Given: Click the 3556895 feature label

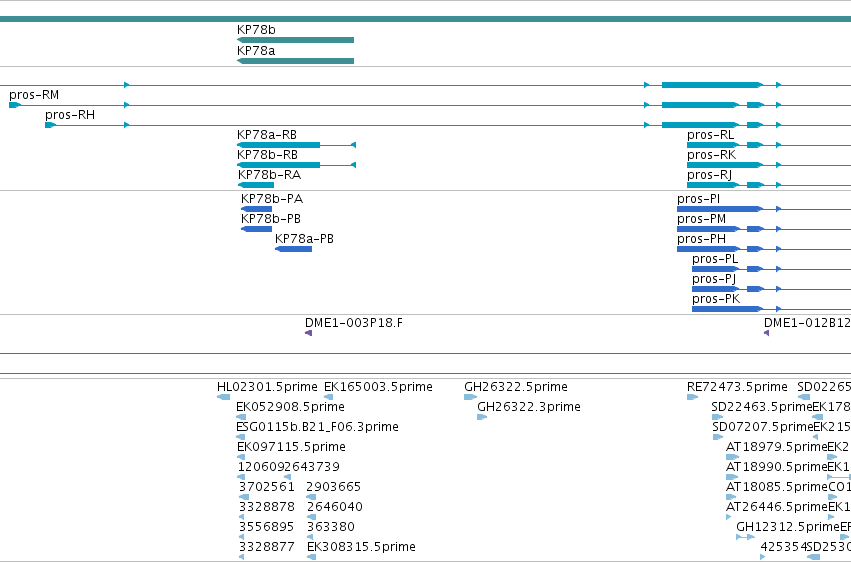Looking at the screenshot, I should [266, 527].
